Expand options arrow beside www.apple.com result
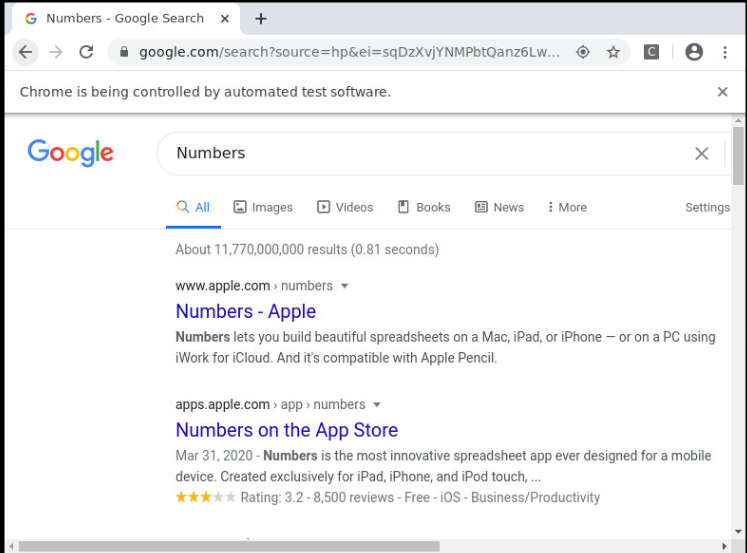 [345, 286]
